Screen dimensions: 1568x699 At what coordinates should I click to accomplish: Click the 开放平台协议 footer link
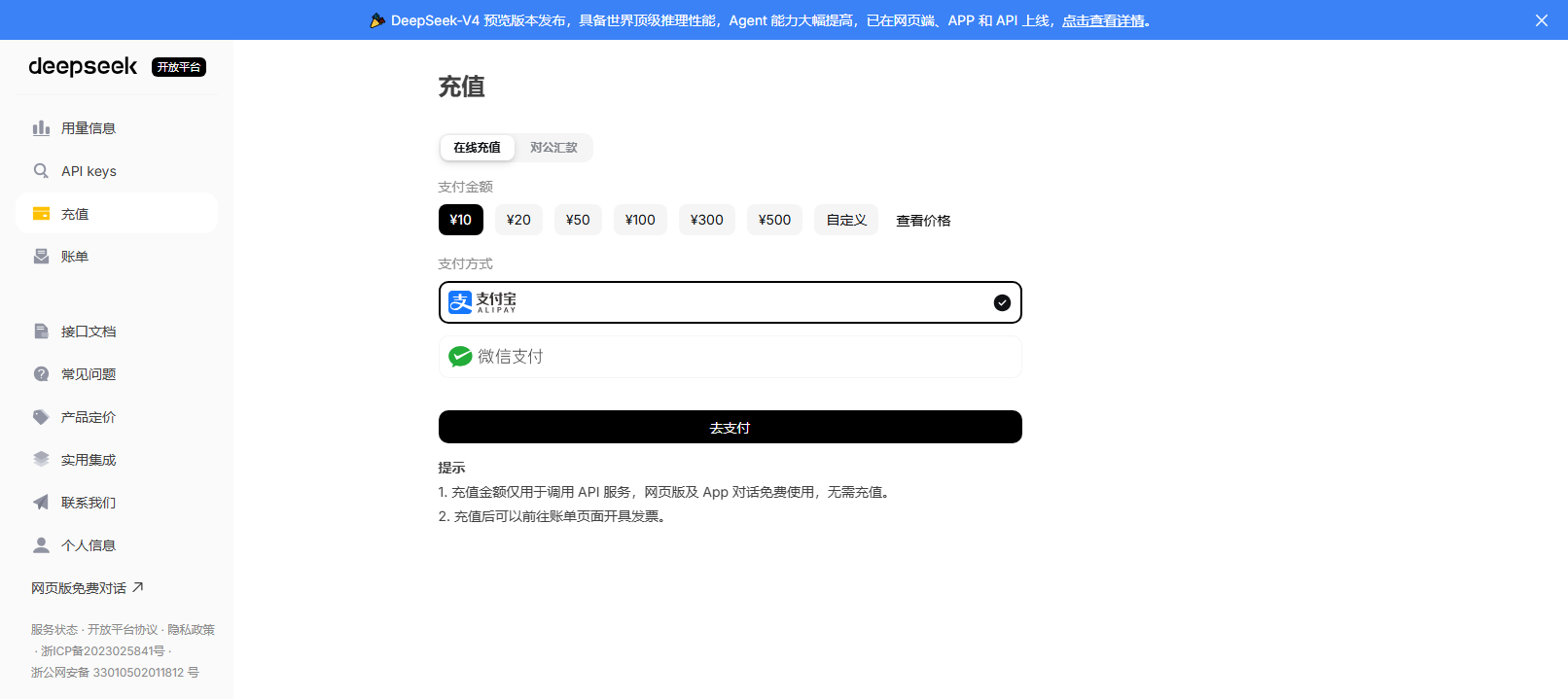(123, 630)
